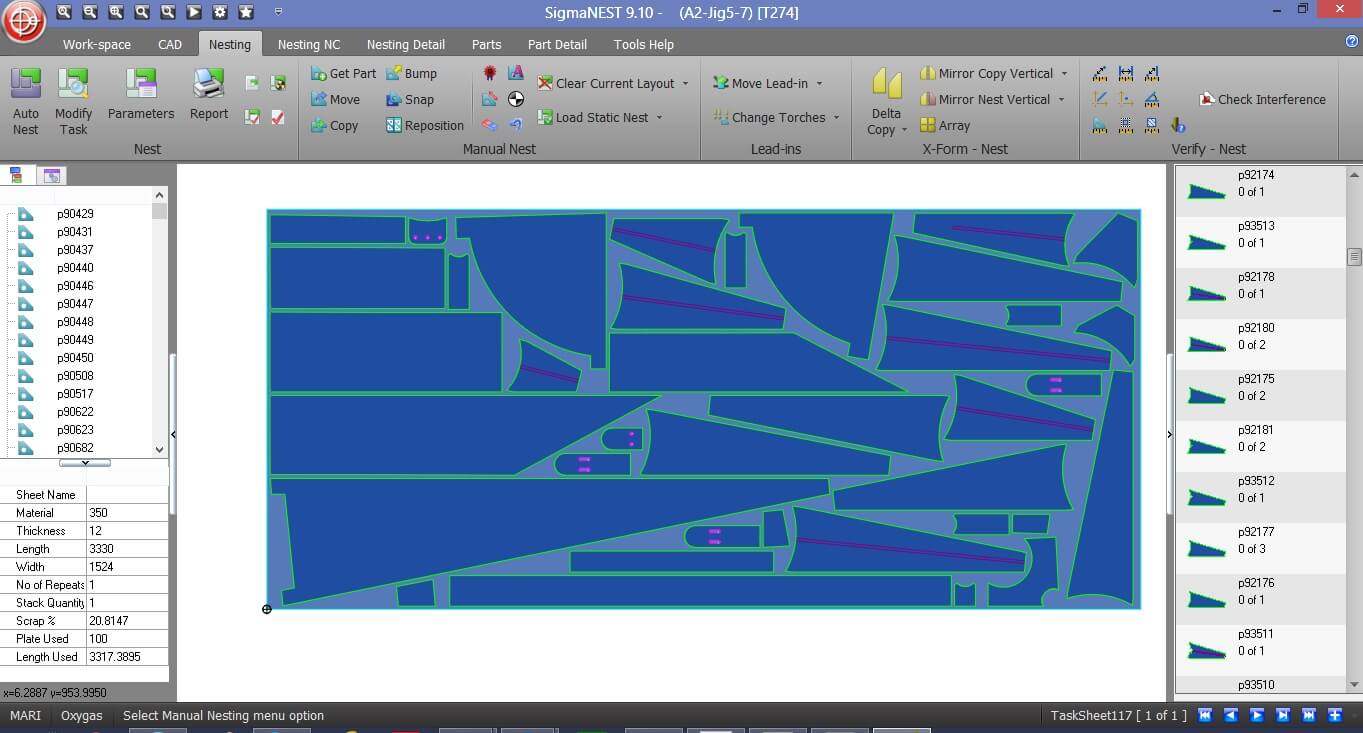Open the Tools Help tab

pos(644,44)
